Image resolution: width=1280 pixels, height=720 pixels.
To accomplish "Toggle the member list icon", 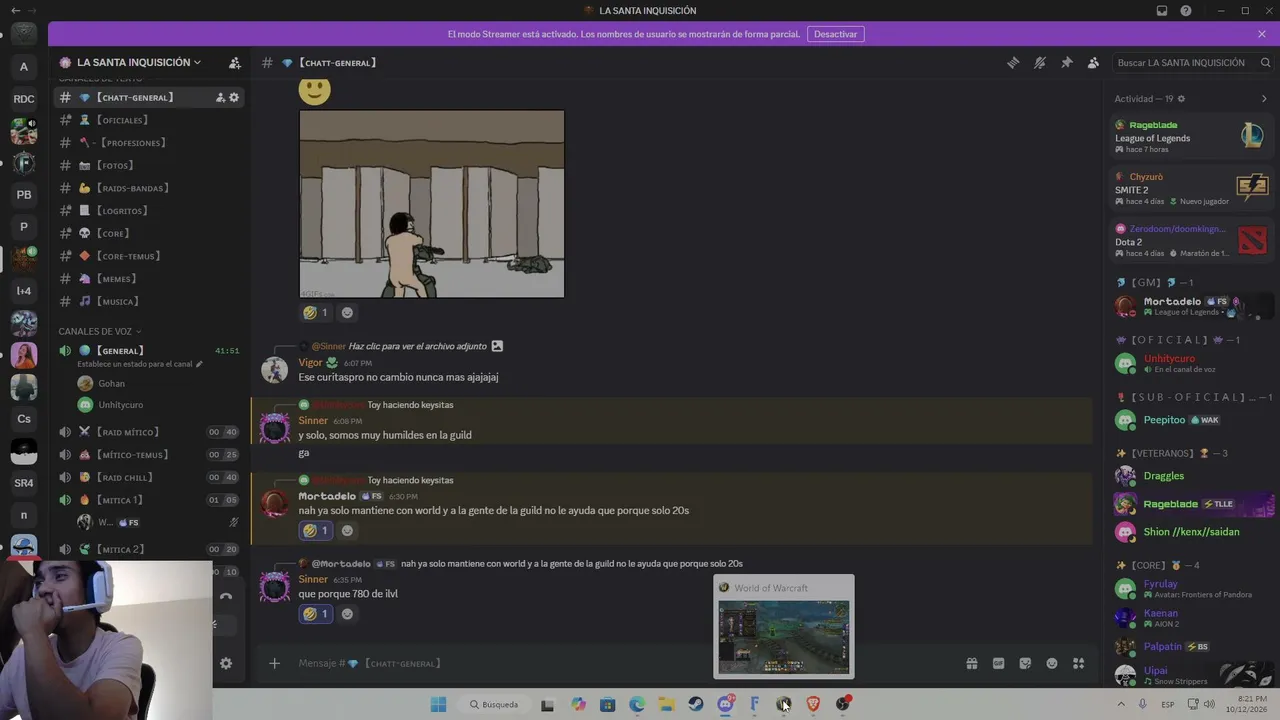I will point(1093,63).
